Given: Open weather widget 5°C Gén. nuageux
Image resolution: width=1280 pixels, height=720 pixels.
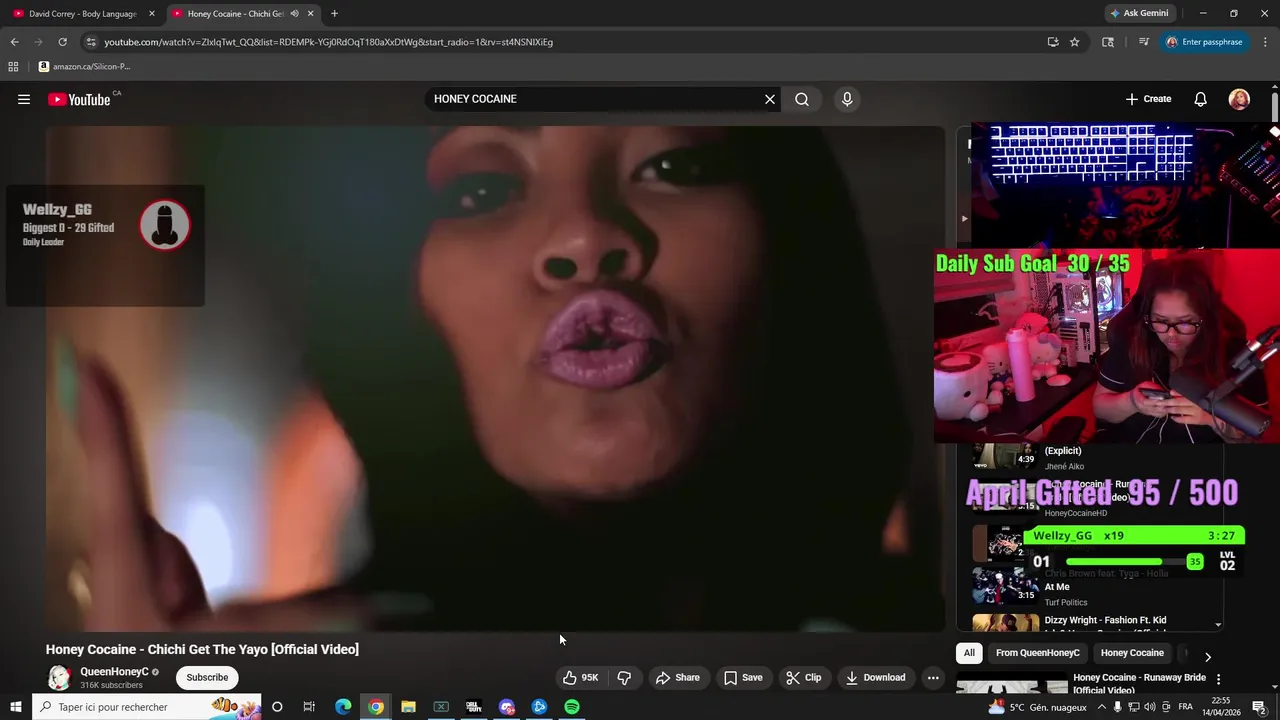Looking at the screenshot, I should tap(1037, 707).
